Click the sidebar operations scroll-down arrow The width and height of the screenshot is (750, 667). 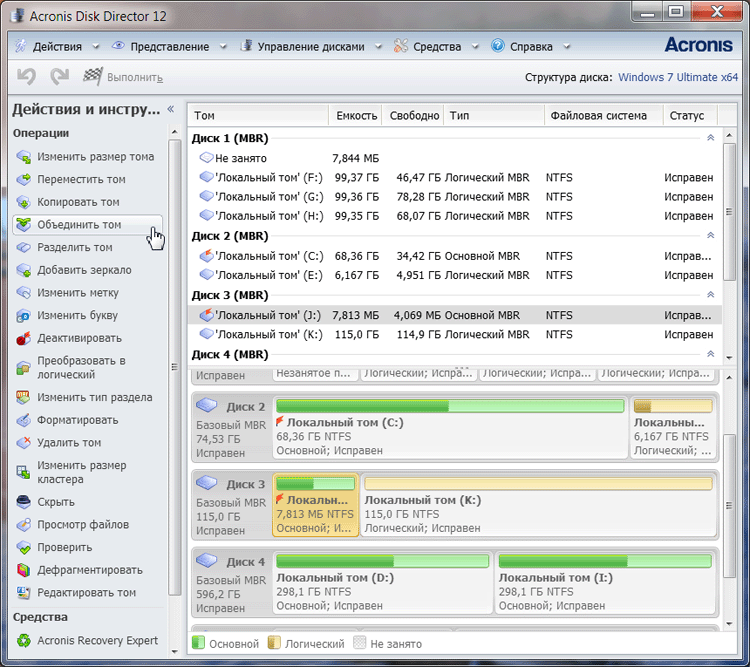coord(174,651)
